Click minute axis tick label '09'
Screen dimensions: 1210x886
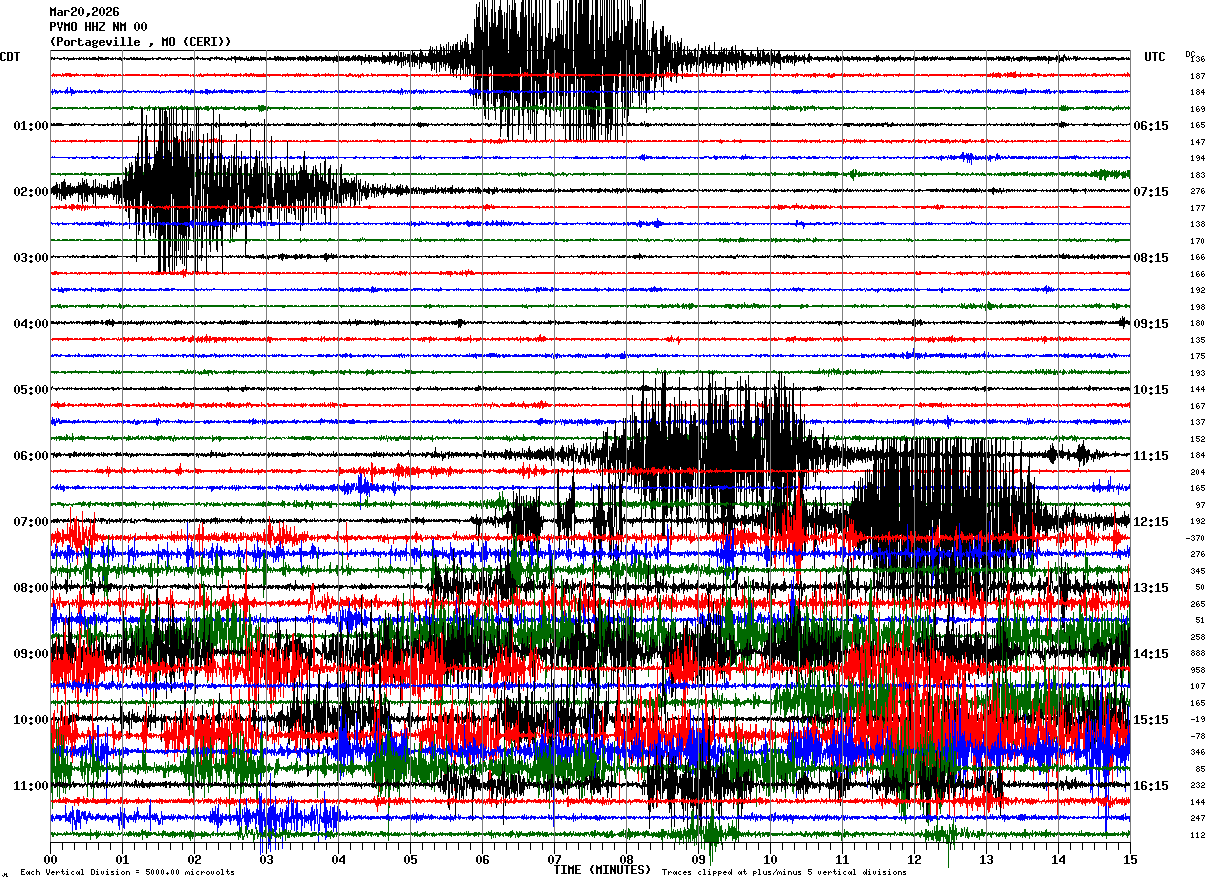point(698,859)
